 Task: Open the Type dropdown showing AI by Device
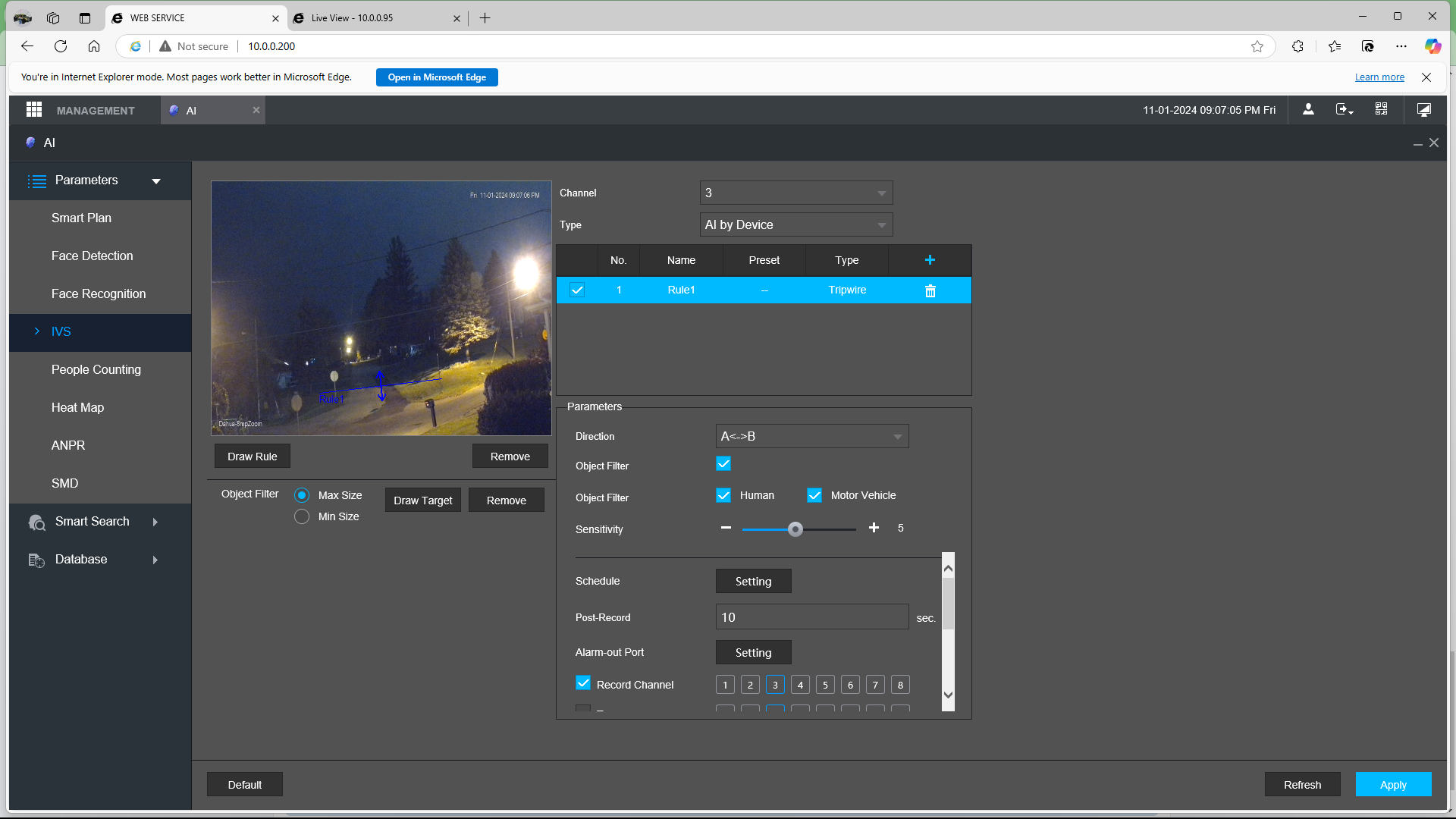click(796, 224)
